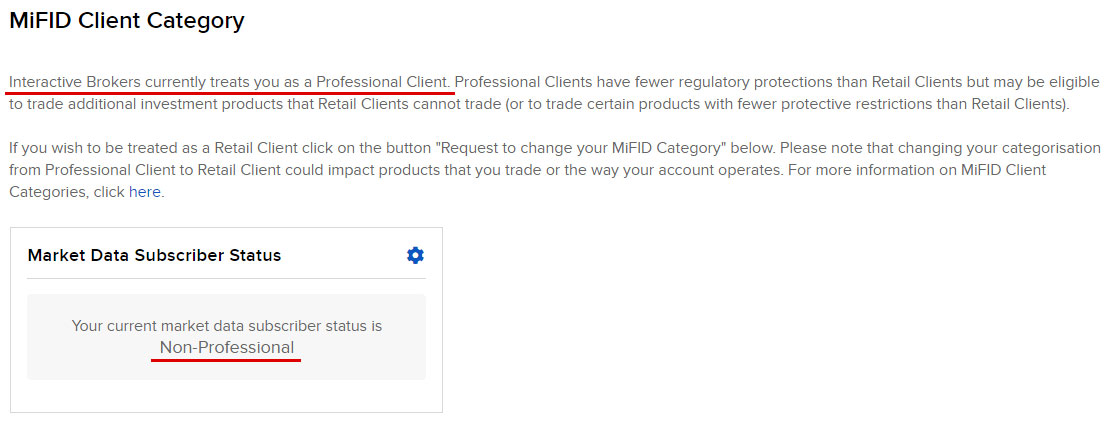Image resolution: width=1114 pixels, height=433 pixels.
Task: Click empty area below the status message box
Action: pos(227,395)
